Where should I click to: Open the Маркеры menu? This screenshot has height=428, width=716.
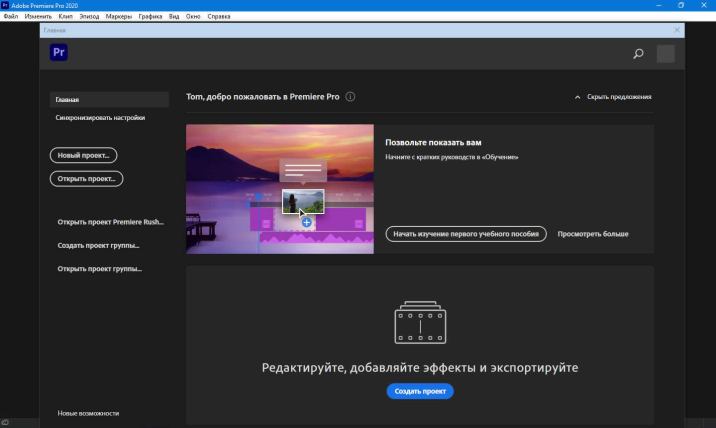117,17
